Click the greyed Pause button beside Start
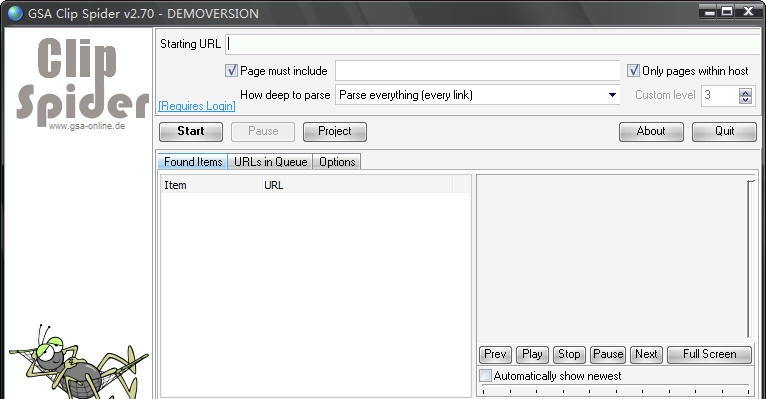The height and width of the screenshot is (399, 766). [263, 131]
